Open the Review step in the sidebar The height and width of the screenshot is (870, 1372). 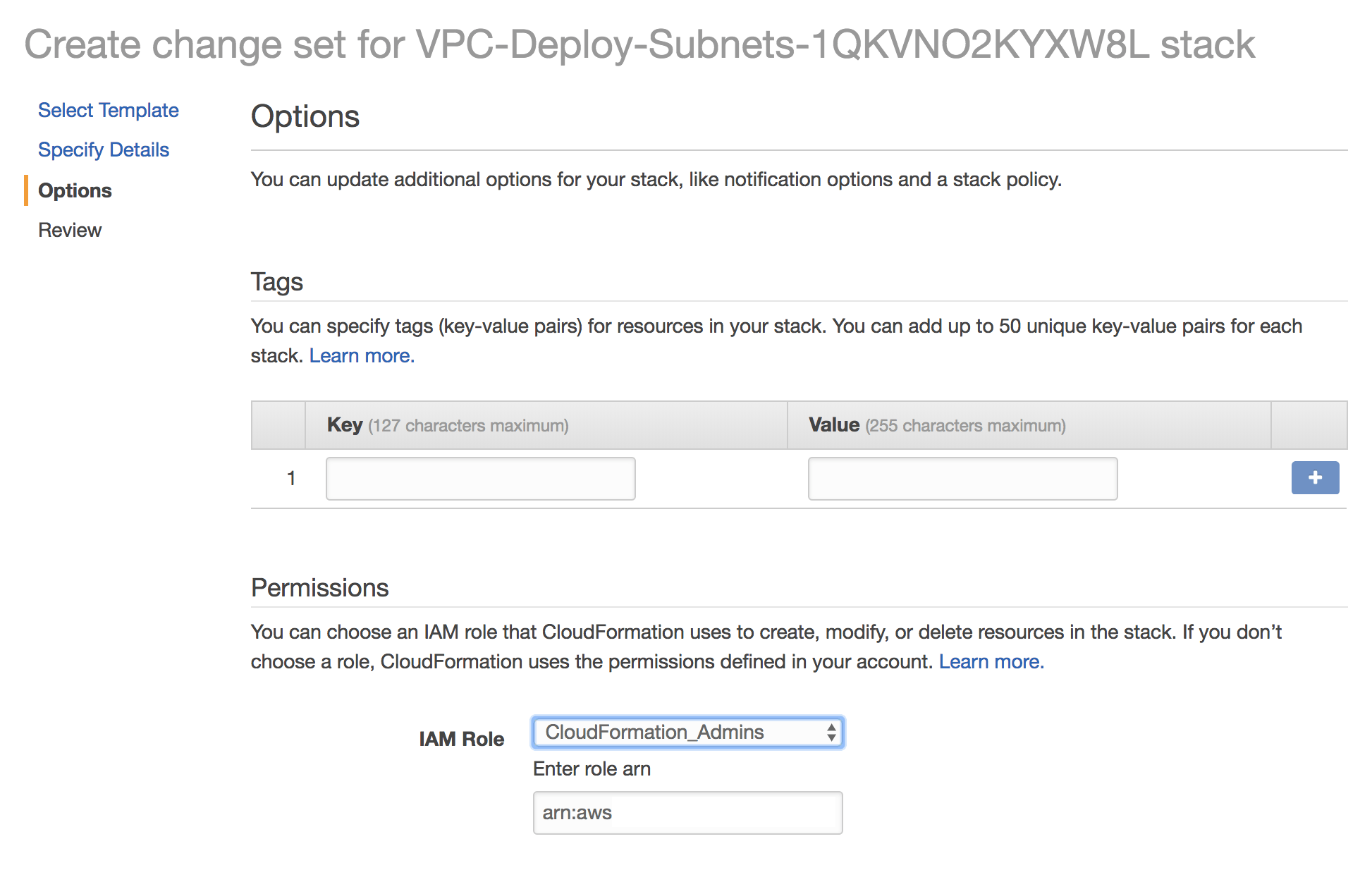[x=70, y=230]
